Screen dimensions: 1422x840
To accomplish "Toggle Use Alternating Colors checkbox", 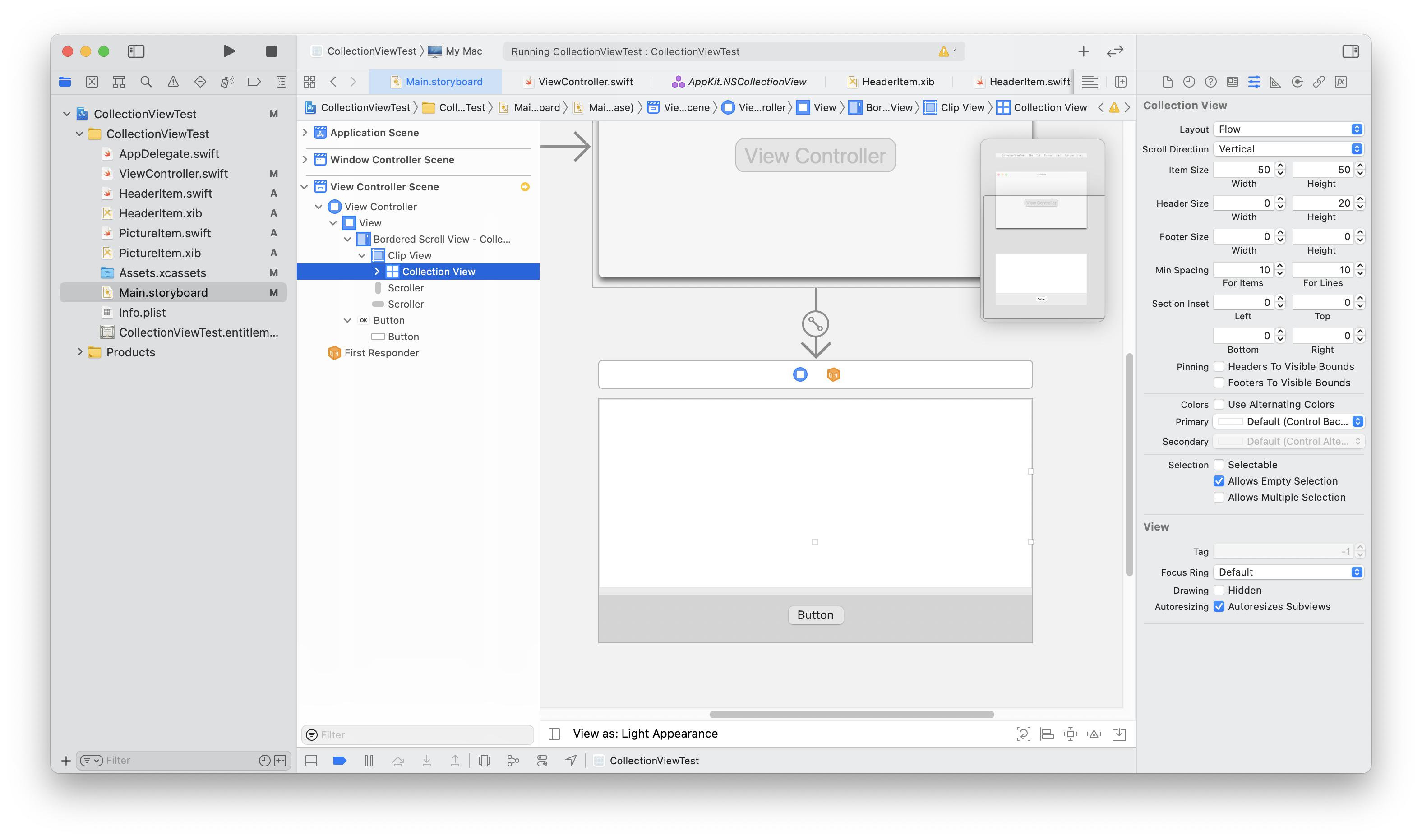I will click(1219, 404).
